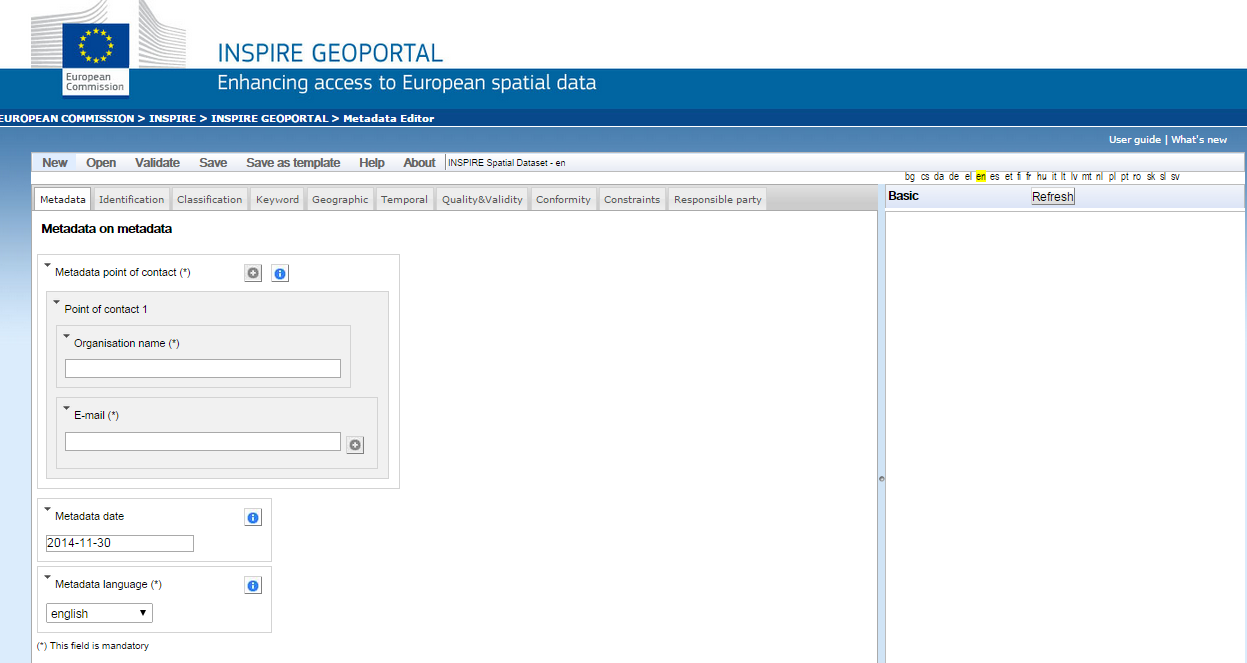Viewport: 1247px width, 663px height.
Task: Switch to the Conformity tab
Action: (563, 199)
